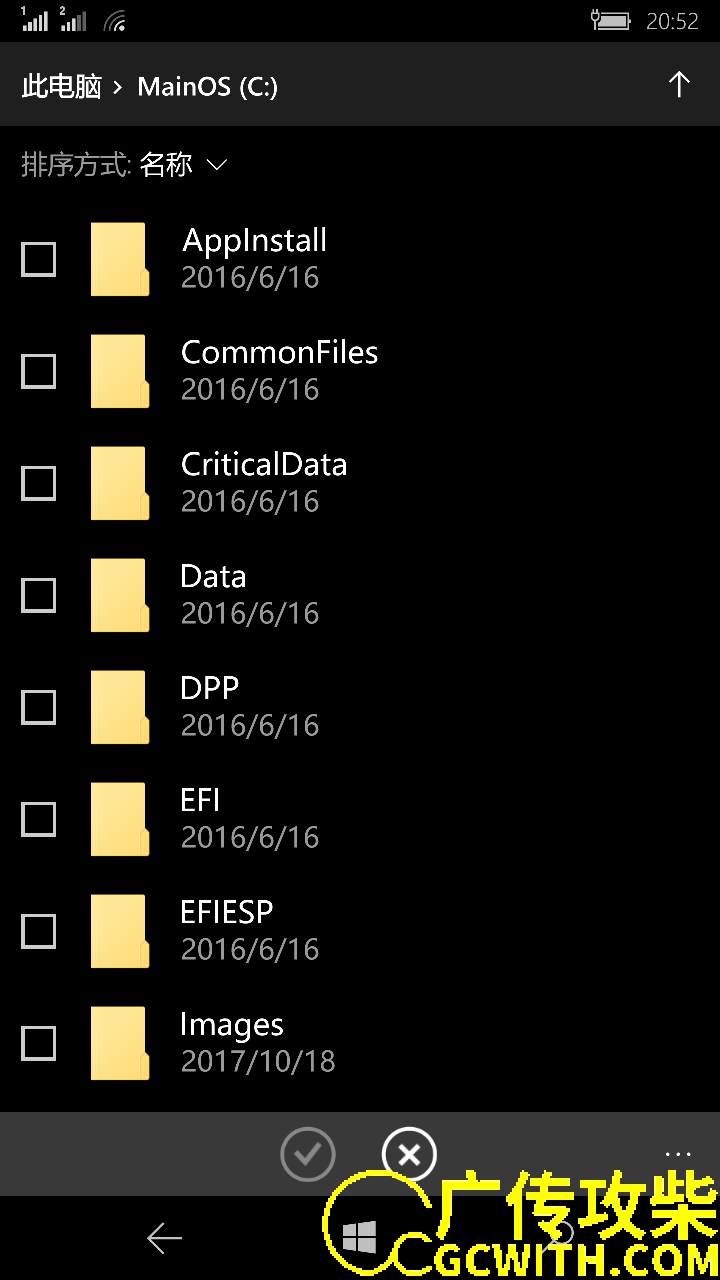The height and width of the screenshot is (1280, 720).
Task: Tap the Windows Start button
Action: [x=360, y=1238]
